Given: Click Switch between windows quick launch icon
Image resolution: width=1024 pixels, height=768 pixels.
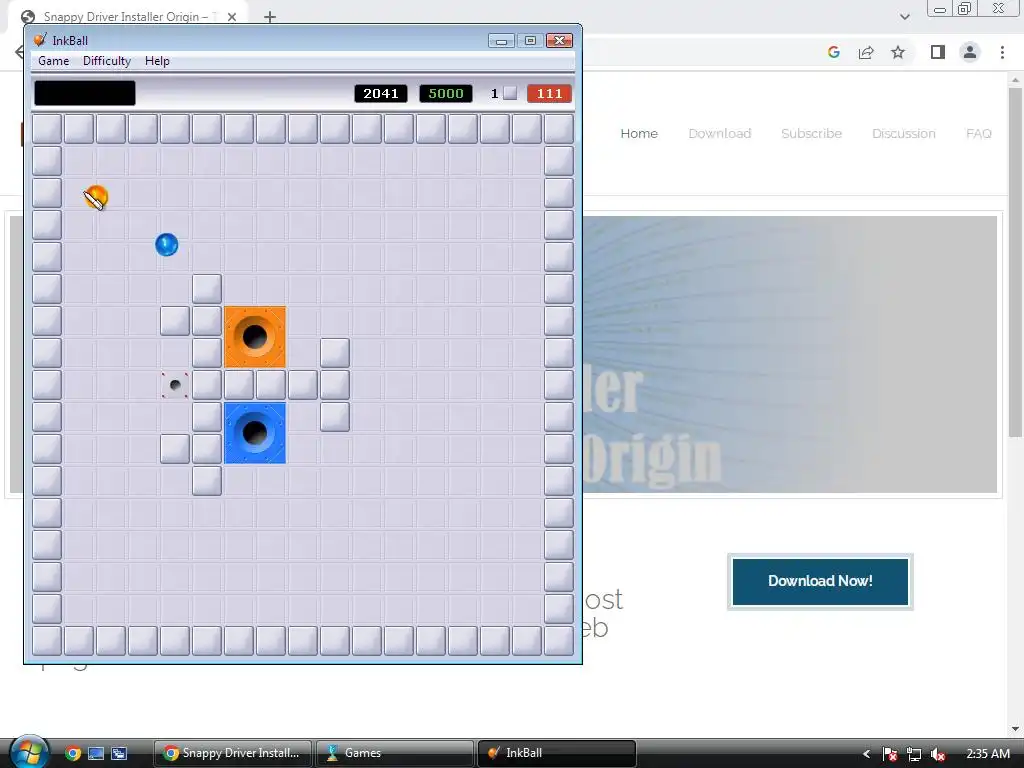Looking at the screenshot, I should (119, 753).
